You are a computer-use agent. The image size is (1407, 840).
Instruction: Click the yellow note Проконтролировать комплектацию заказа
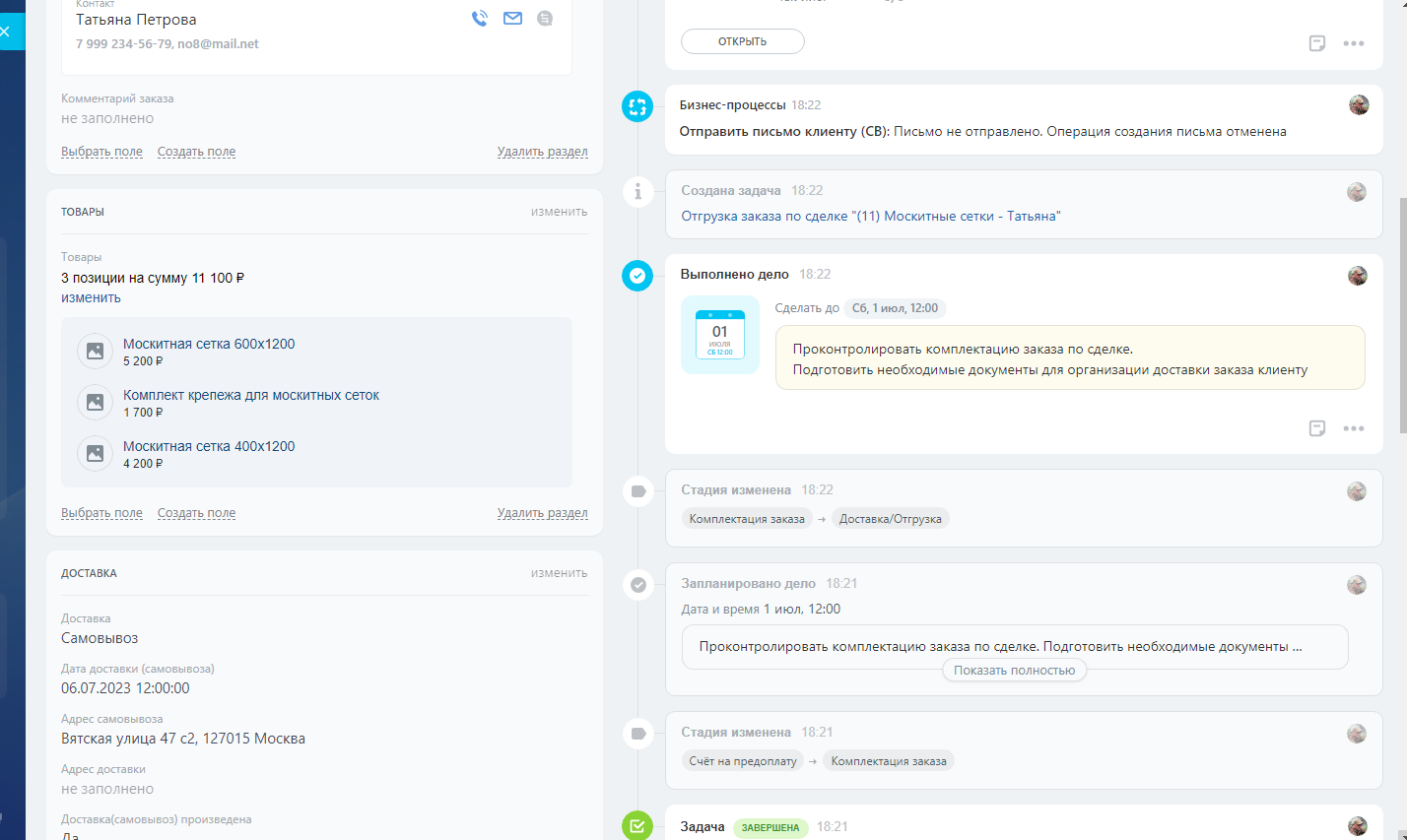click(x=1070, y=358)
